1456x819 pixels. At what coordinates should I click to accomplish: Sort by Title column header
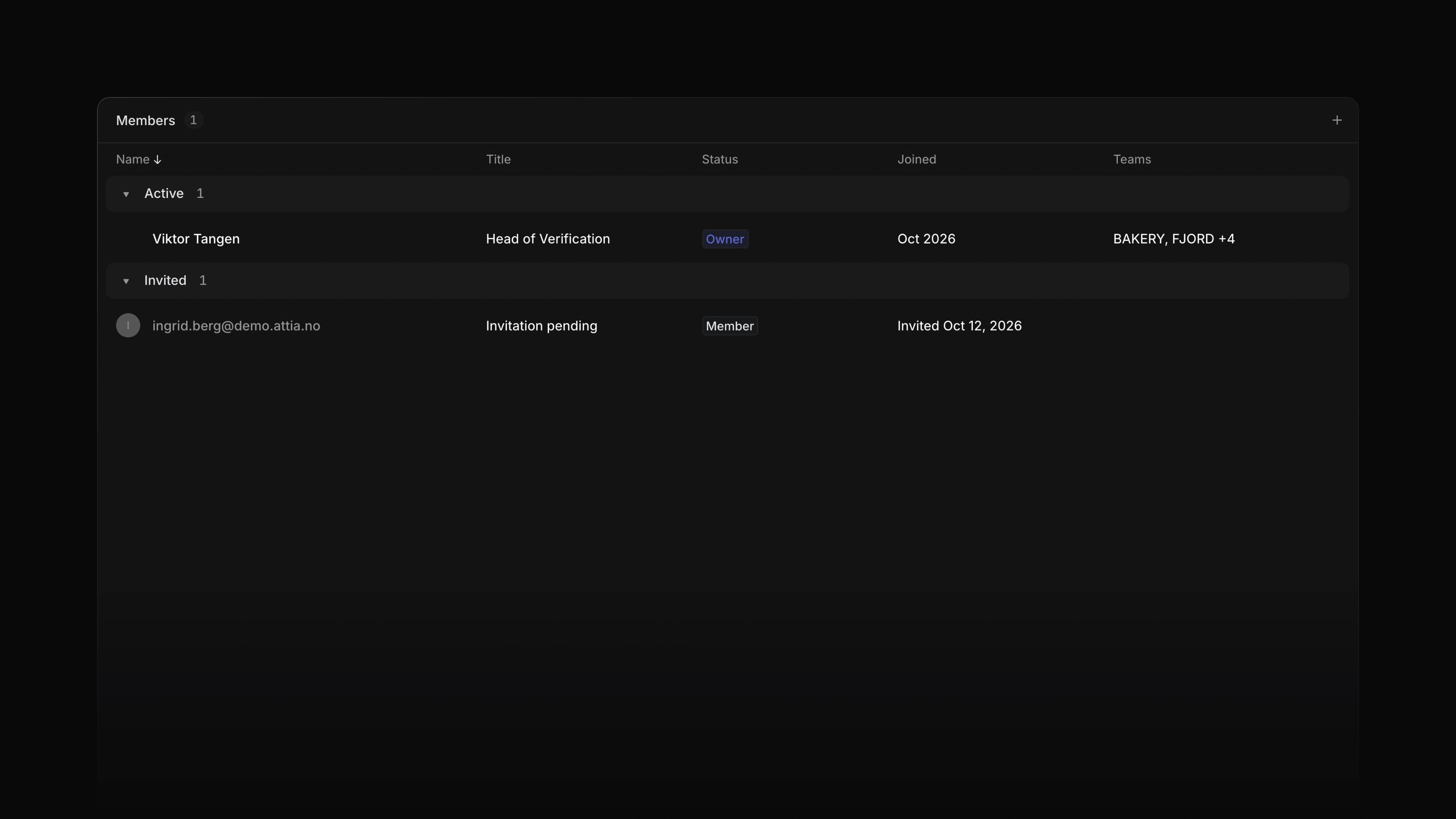[498, 159]
